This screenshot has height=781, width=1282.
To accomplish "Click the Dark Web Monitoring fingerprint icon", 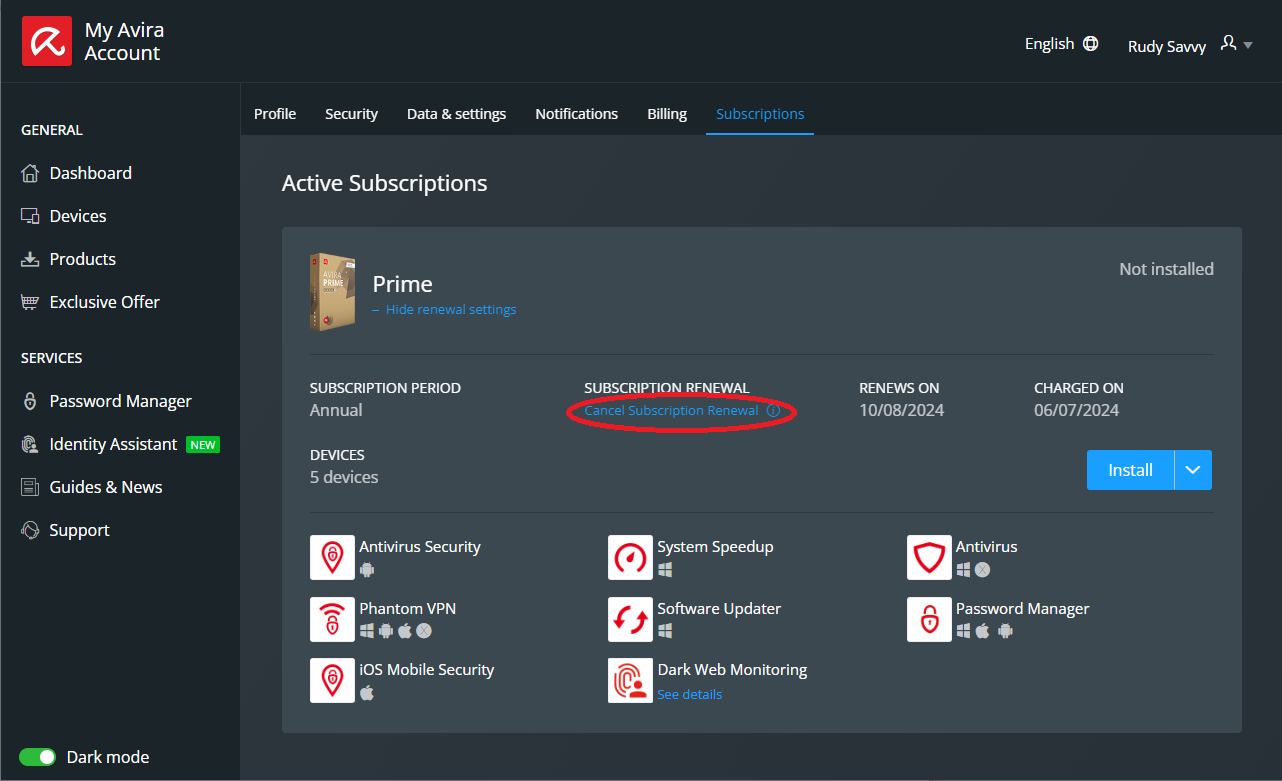I will click(630, 680).
